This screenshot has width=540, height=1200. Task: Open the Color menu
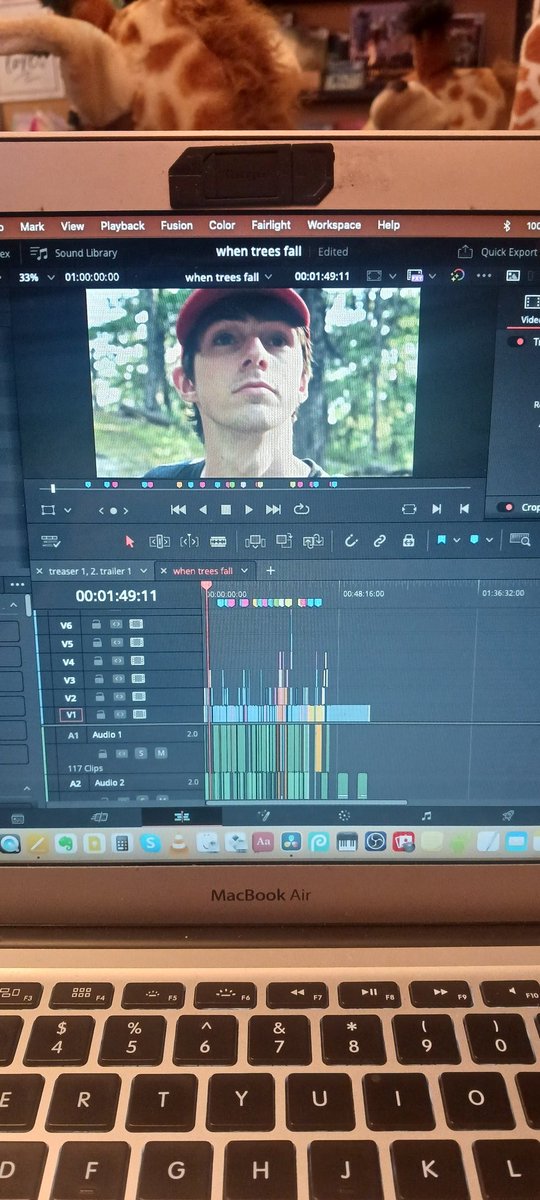click(222, 226)
